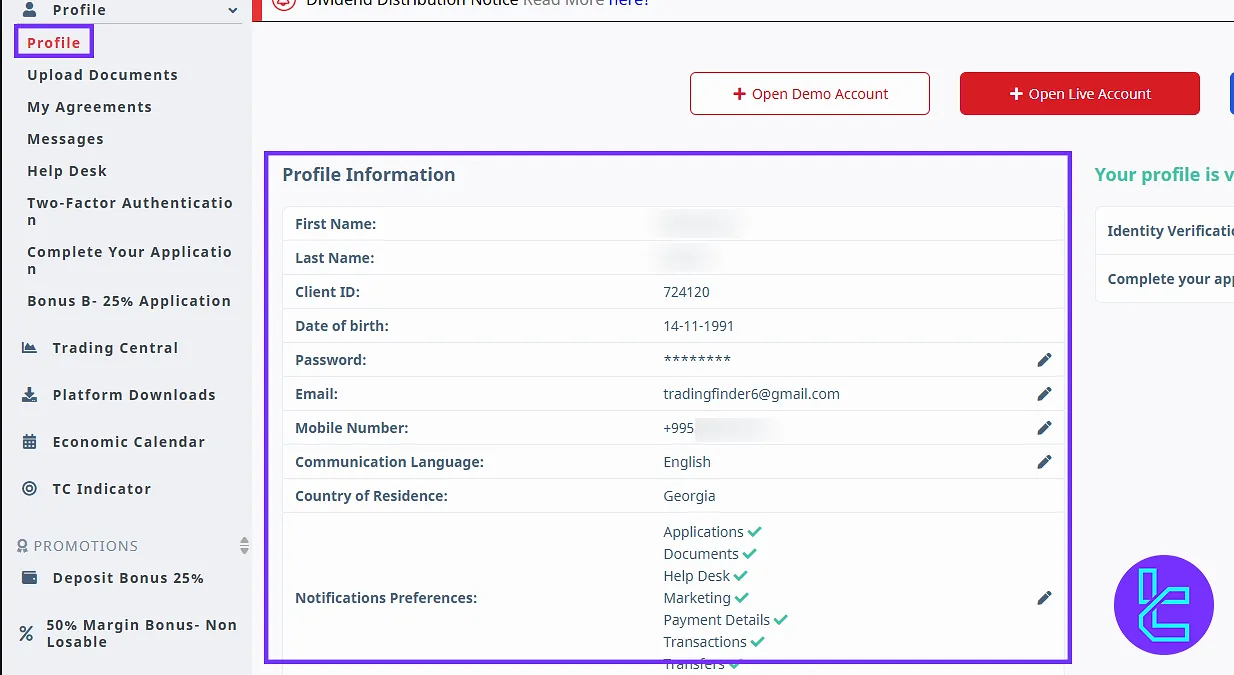Click the TC Indicator target icon
This screenshot has height=675, width=1234.
[x=30, y=489]
